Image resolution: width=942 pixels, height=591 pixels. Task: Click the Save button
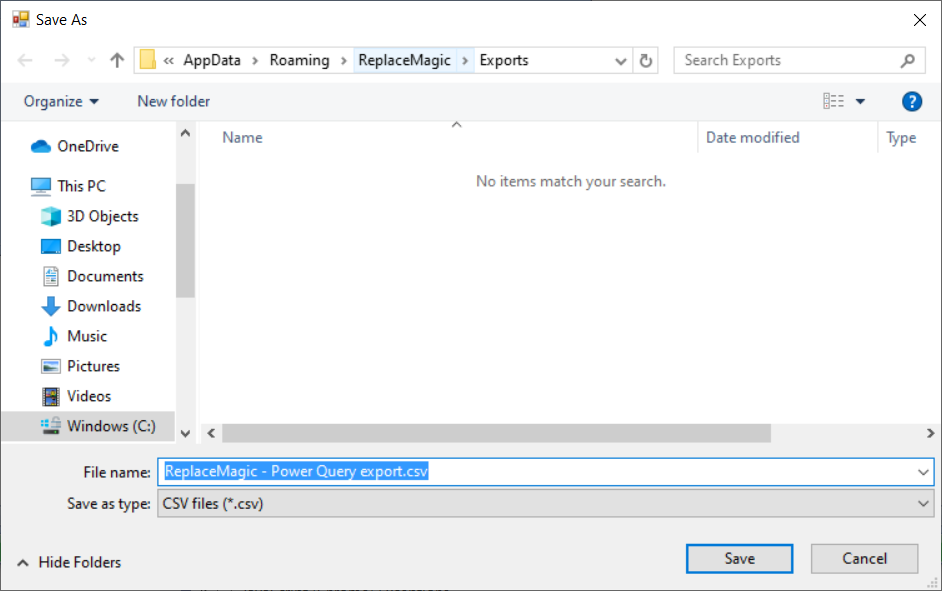point(739,558)
